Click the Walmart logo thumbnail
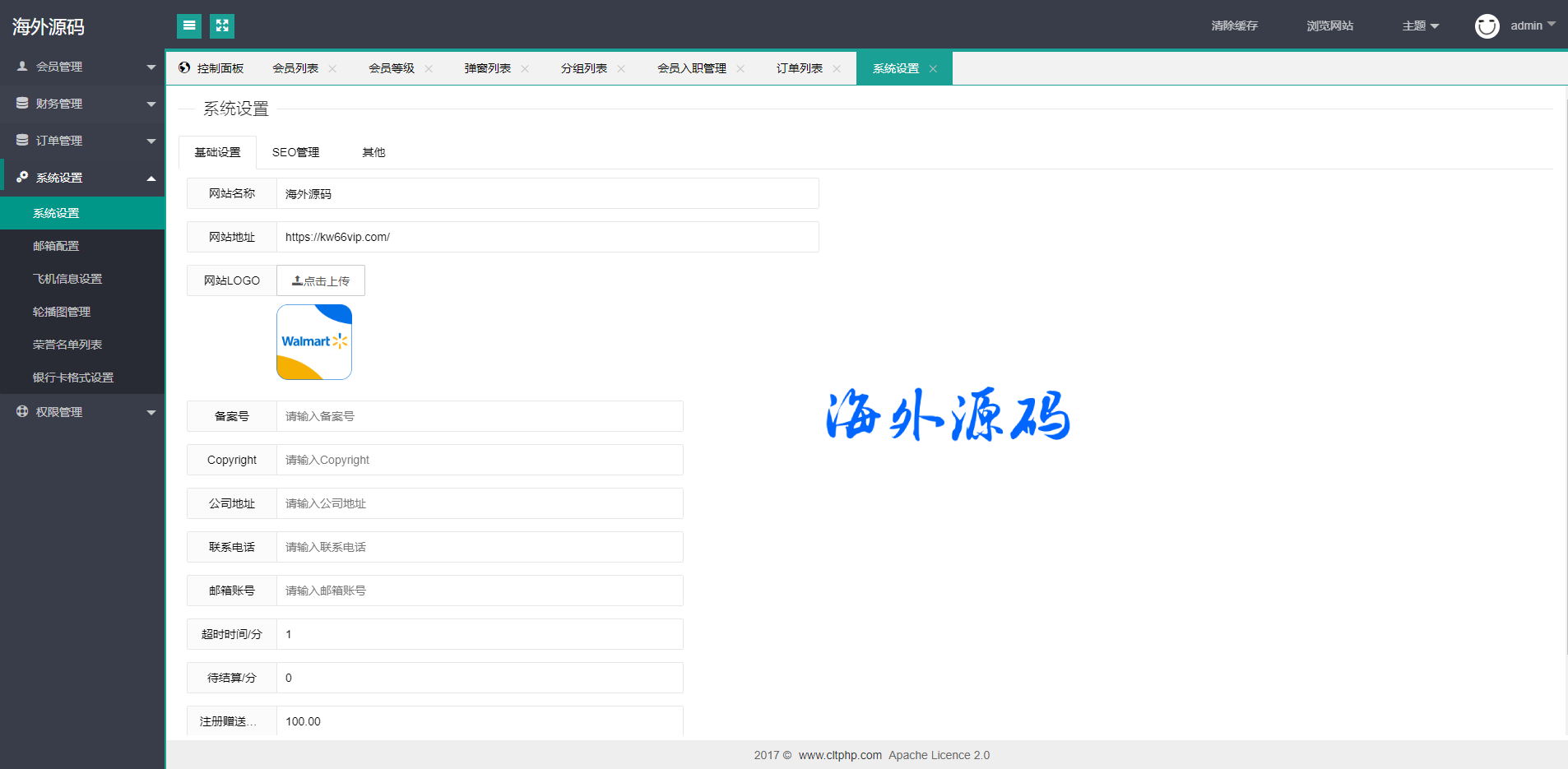1568x769 pixels. pyautogui.click(x=314, y=342)
